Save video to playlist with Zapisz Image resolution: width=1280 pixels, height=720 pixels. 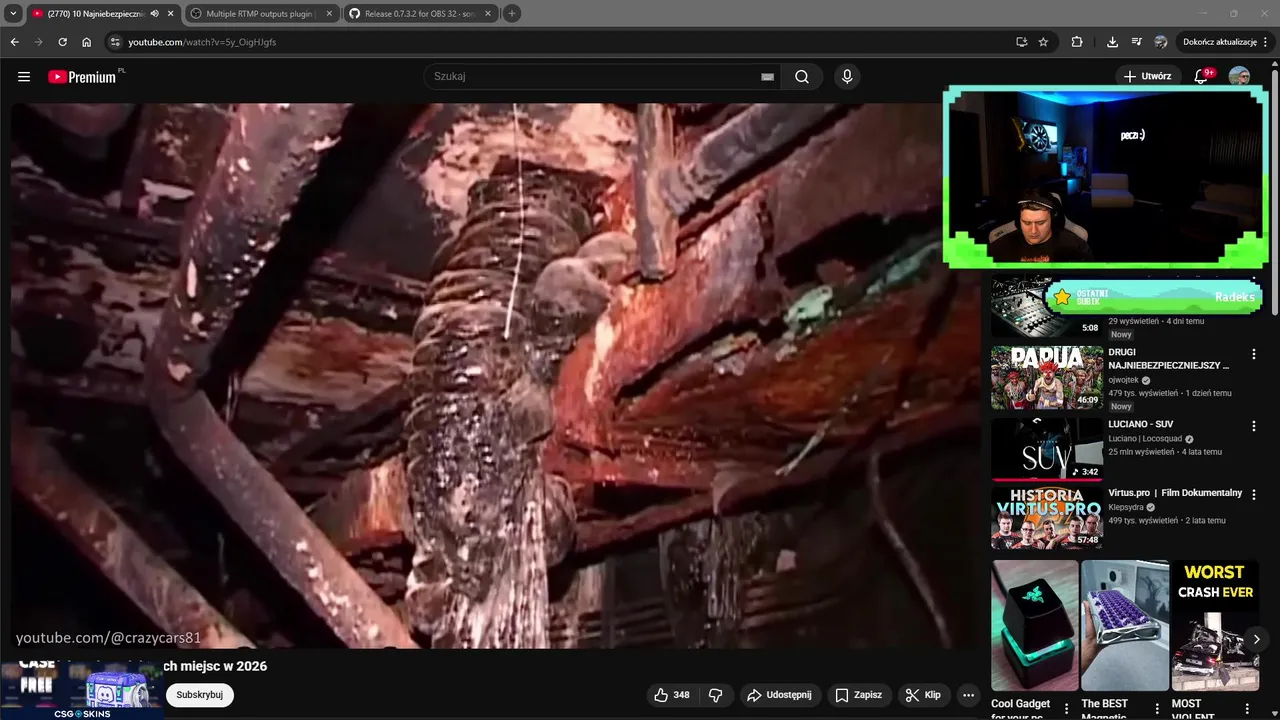pyautogui.click(x=858, y=695)
